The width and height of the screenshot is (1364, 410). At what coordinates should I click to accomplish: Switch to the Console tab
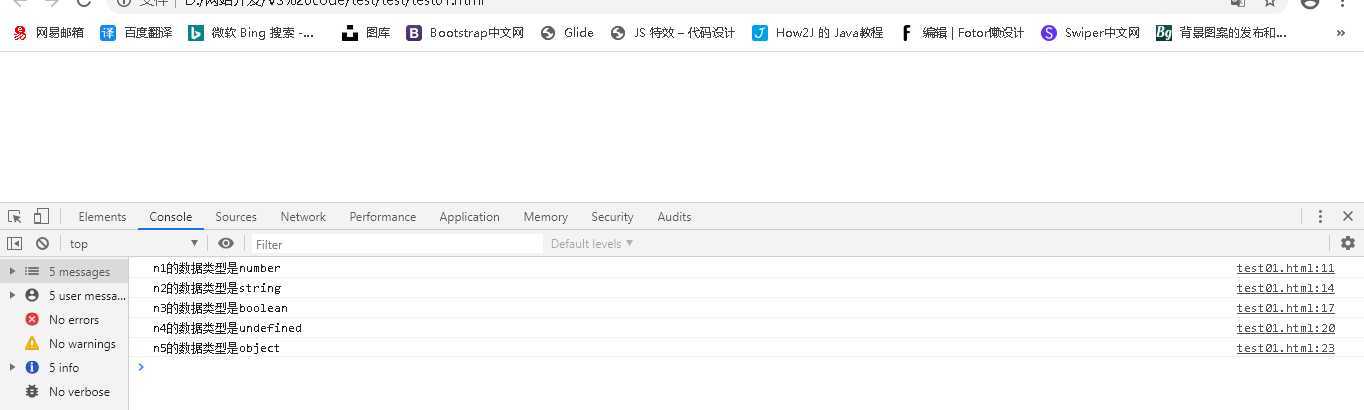click(171, 217)
